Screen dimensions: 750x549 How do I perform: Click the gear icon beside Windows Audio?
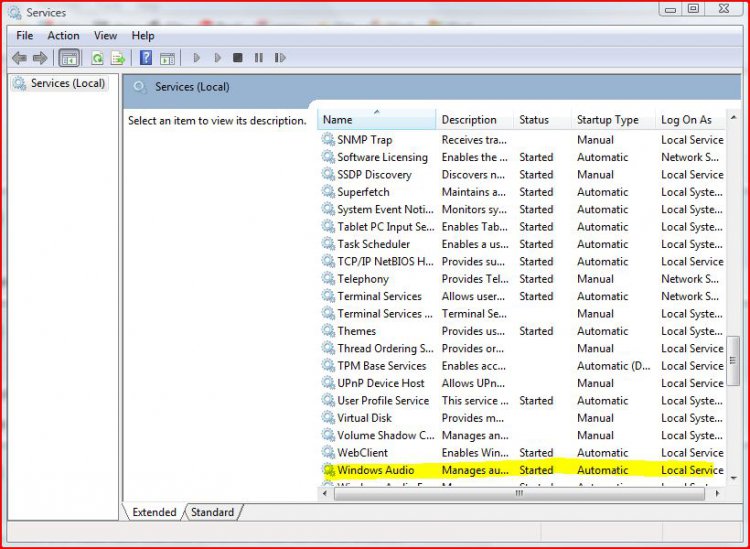pyautogui.click(x=328, y=470)
